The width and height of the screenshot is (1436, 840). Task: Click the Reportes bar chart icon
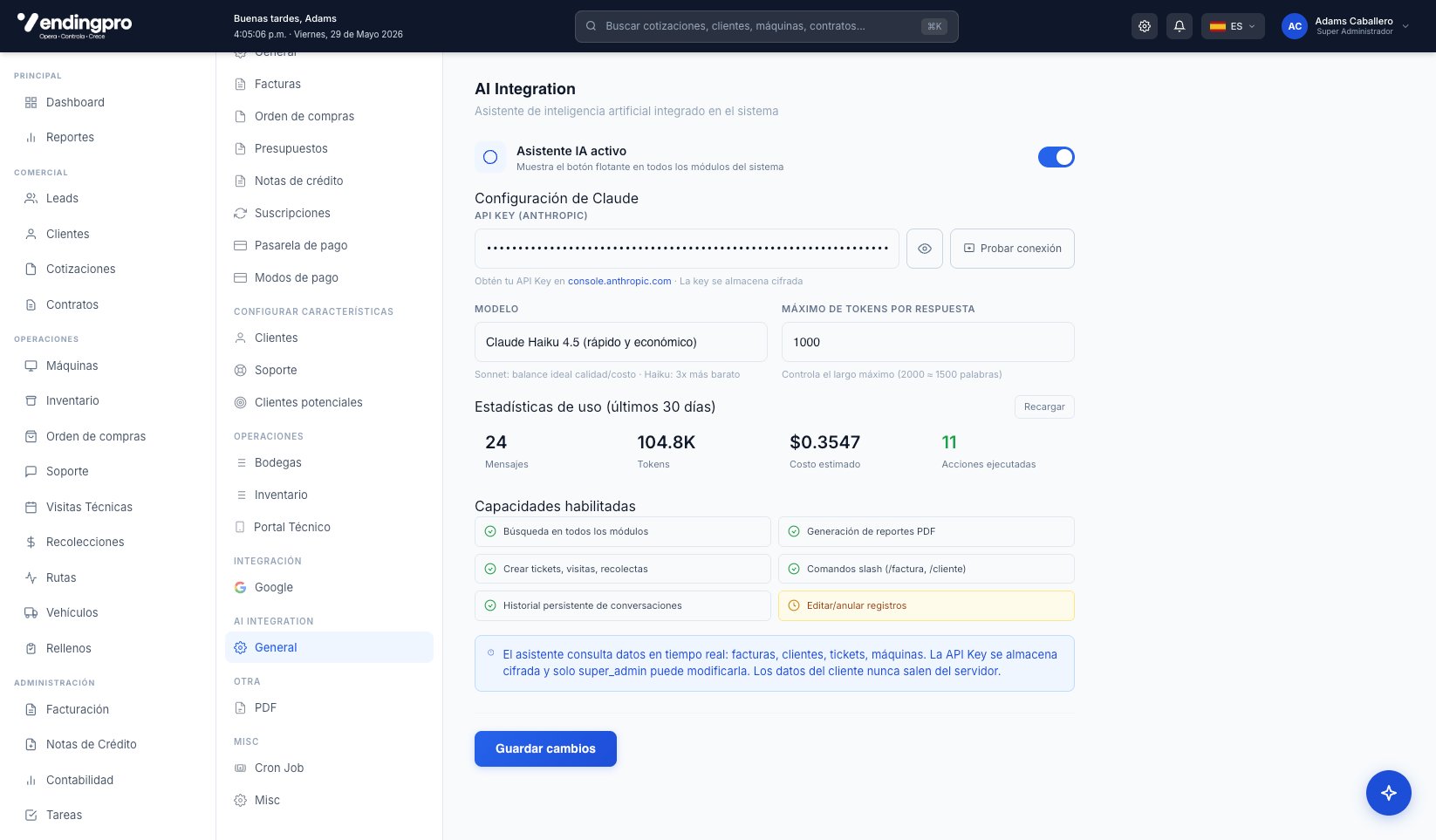pos(31,137)
